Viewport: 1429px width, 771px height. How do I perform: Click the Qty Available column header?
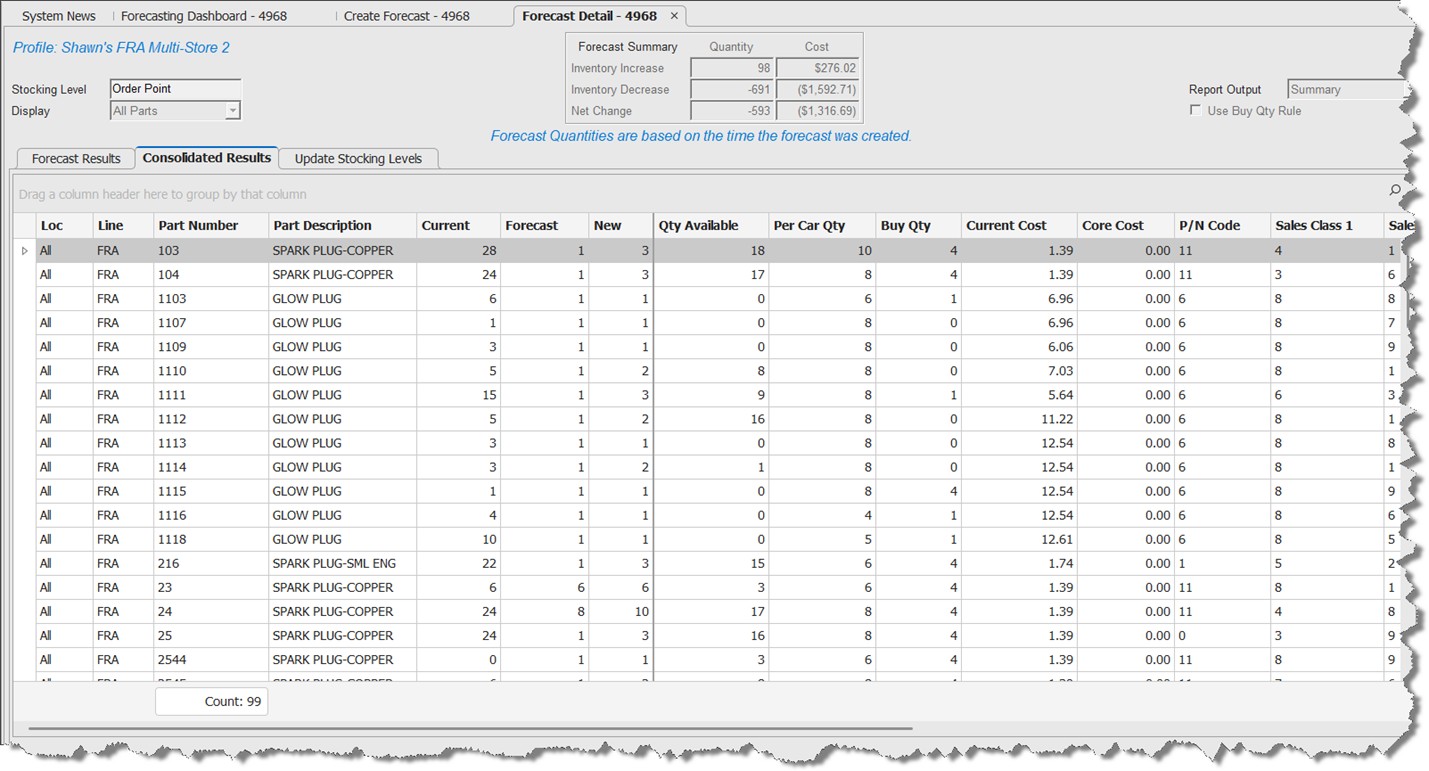[698, 226]
